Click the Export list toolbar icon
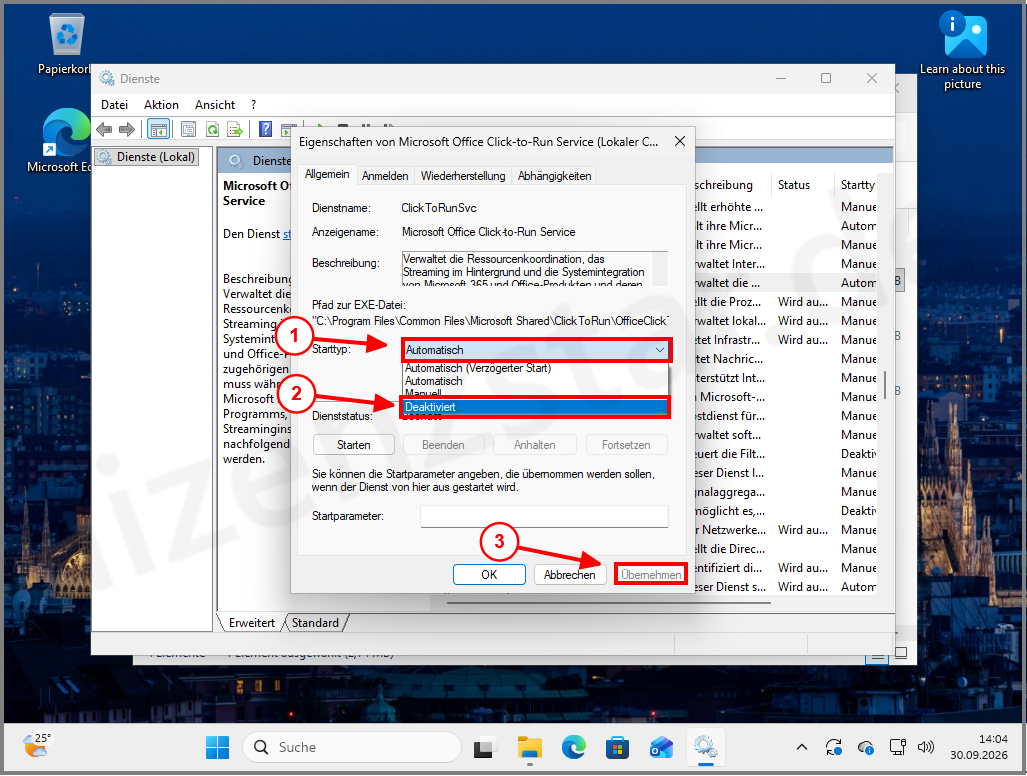This screenshot has width=1027, height=776. [235, 130]
